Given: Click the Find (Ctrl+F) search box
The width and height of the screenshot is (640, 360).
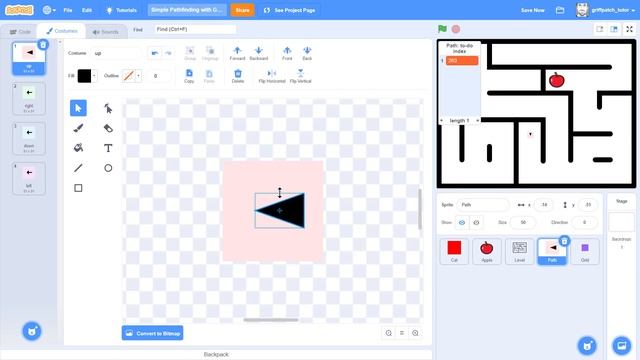Looking at the screenshot, I should (x=196, y=29).
